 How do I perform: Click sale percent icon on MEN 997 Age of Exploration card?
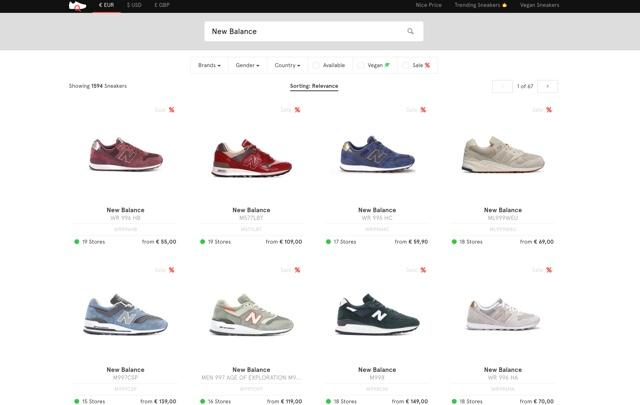(298, 269)
